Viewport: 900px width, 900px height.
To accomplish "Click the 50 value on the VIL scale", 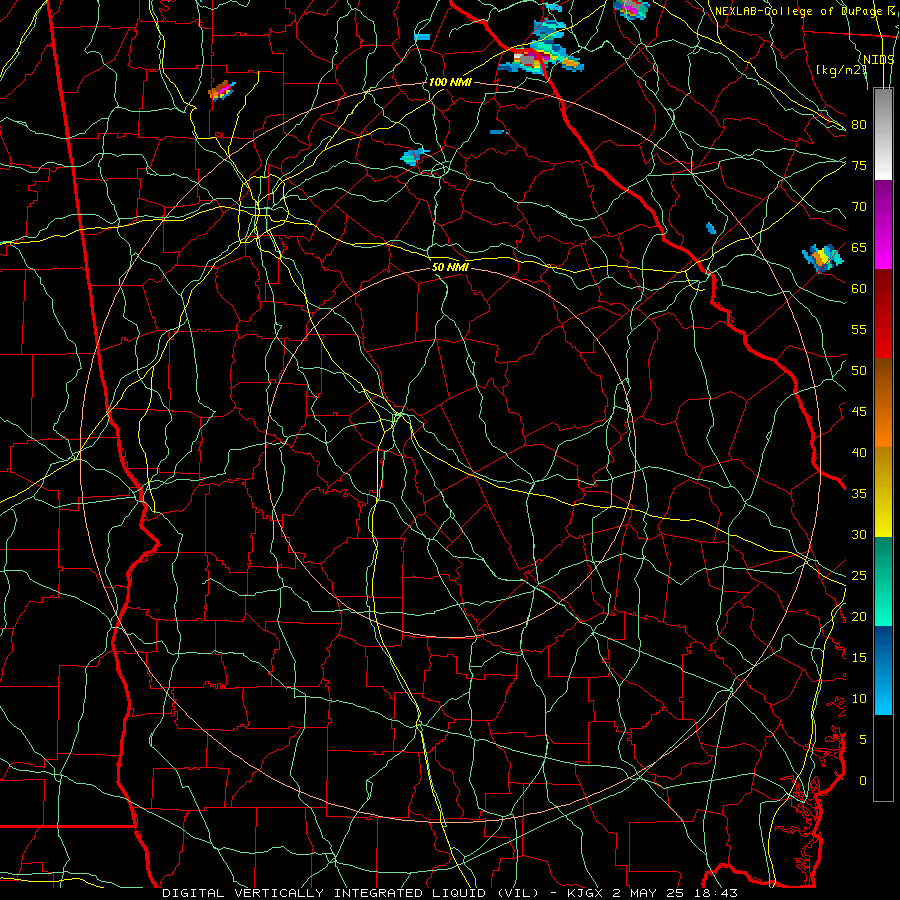I will [x=859, y=370].
